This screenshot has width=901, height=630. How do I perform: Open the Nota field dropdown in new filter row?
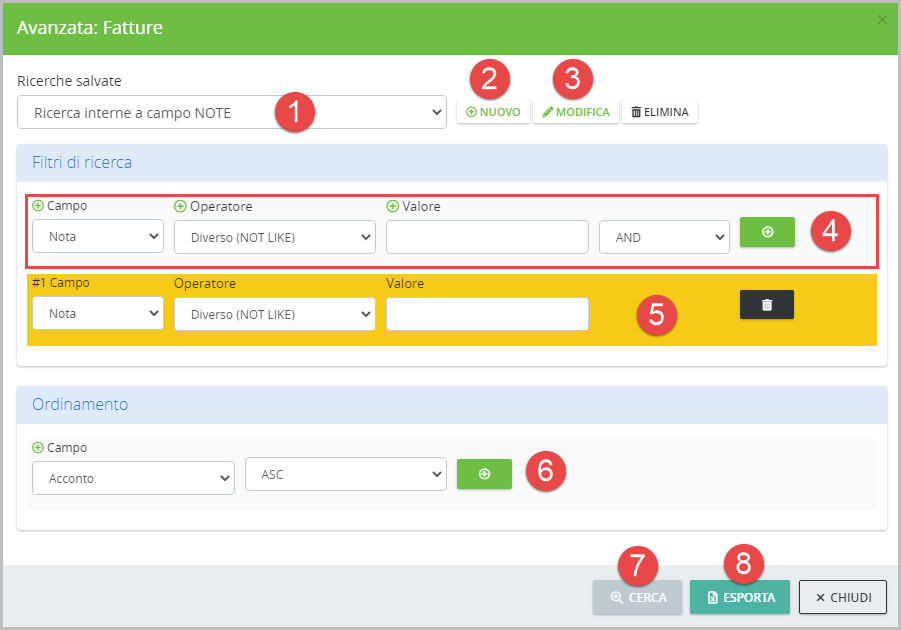[x=97, y=238]
